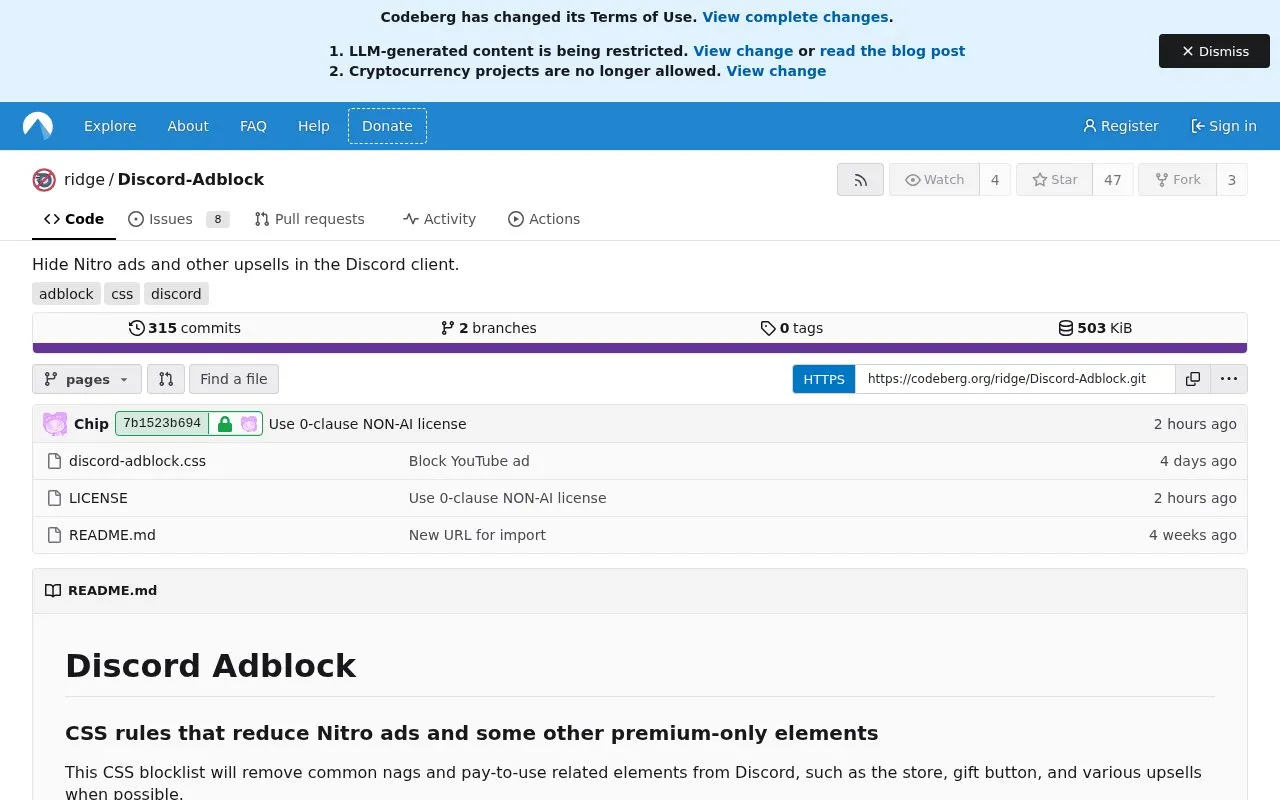Open the Actions tab

pos(543,219)
